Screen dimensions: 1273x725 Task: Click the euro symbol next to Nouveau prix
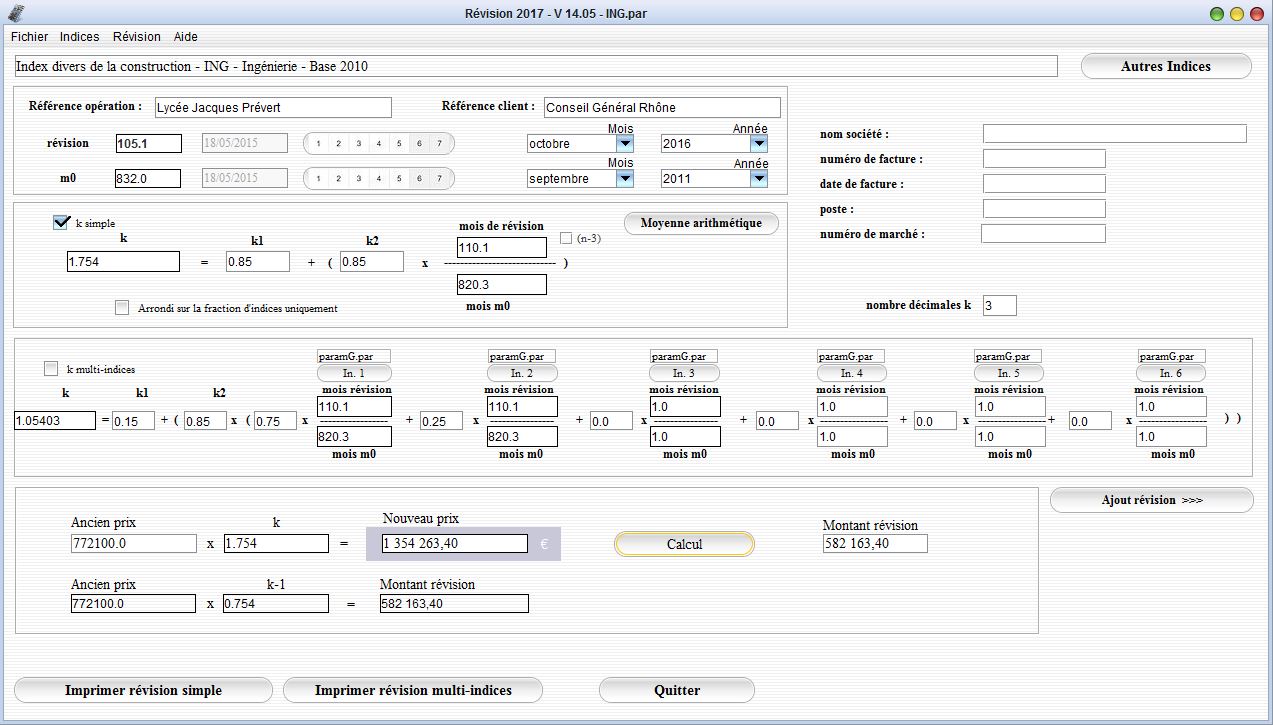pyautogui.click(x=544, y=544)
